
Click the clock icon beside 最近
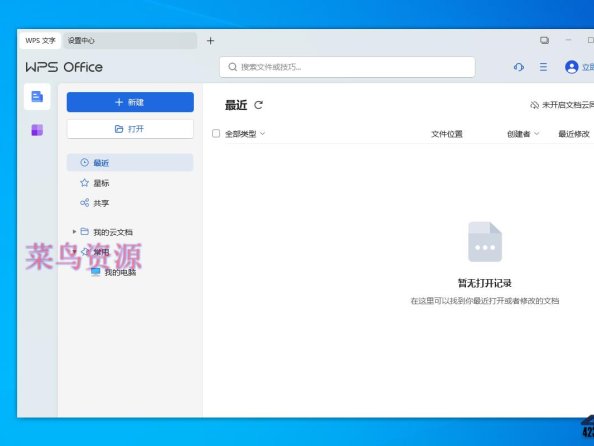(x=84, y=163)
